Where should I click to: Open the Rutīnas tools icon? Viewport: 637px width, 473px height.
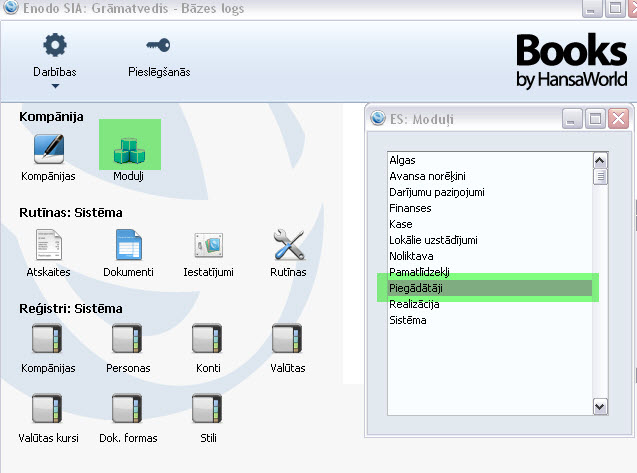[288, 245]
